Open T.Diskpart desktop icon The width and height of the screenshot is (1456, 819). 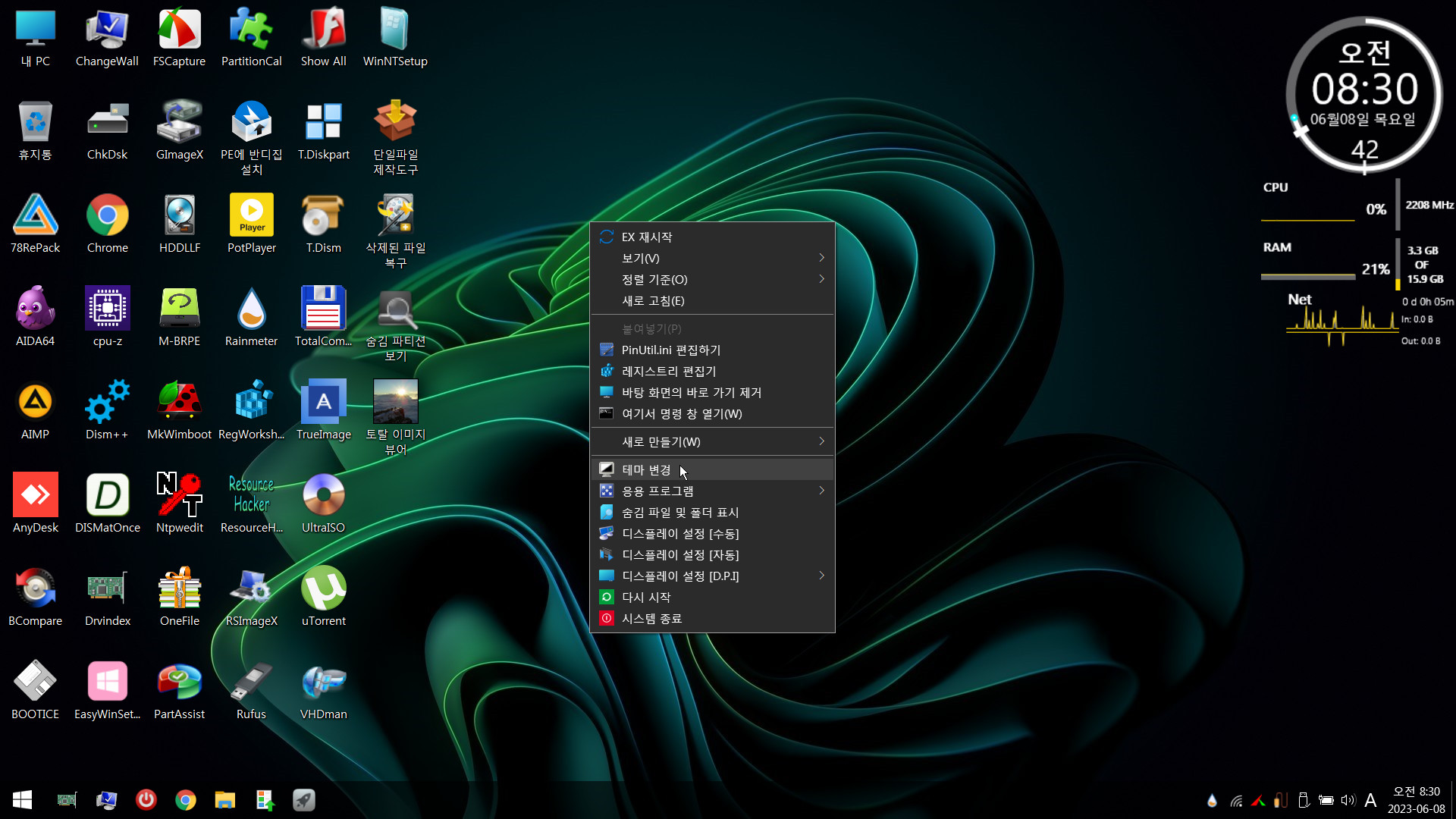tap(323, 131)
